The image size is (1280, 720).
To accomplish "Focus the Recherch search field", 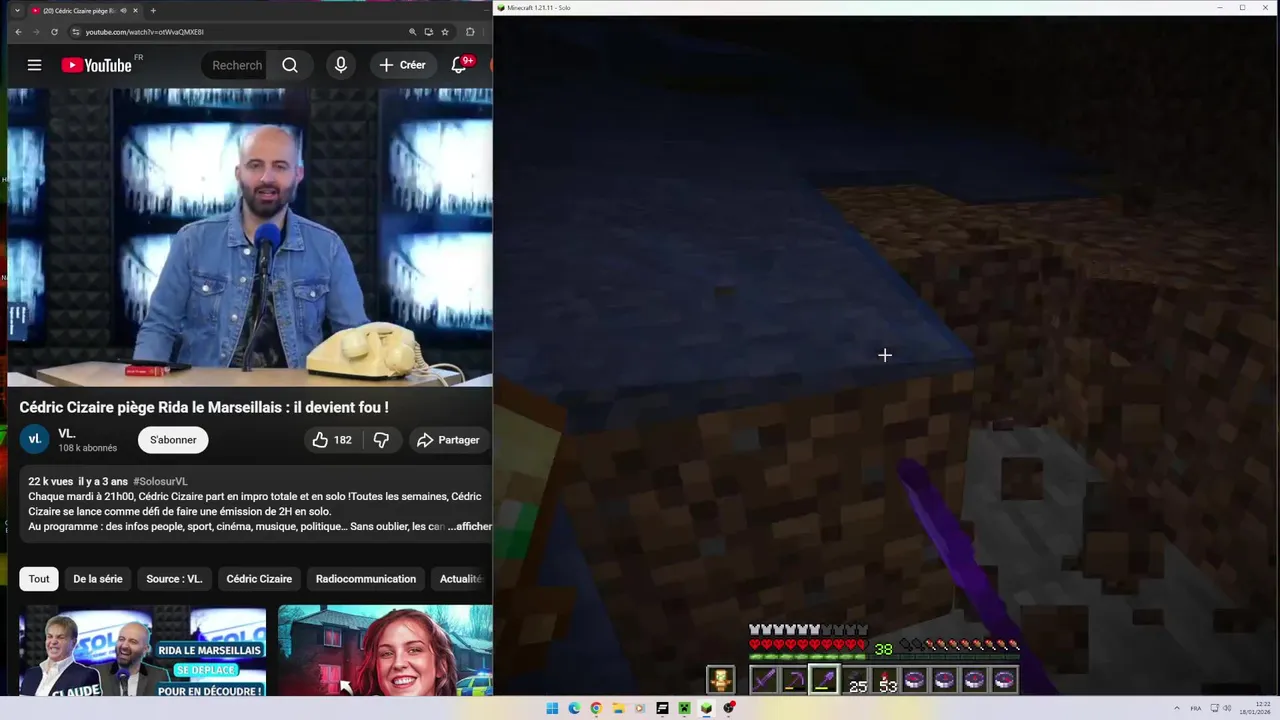I will 236,65.
